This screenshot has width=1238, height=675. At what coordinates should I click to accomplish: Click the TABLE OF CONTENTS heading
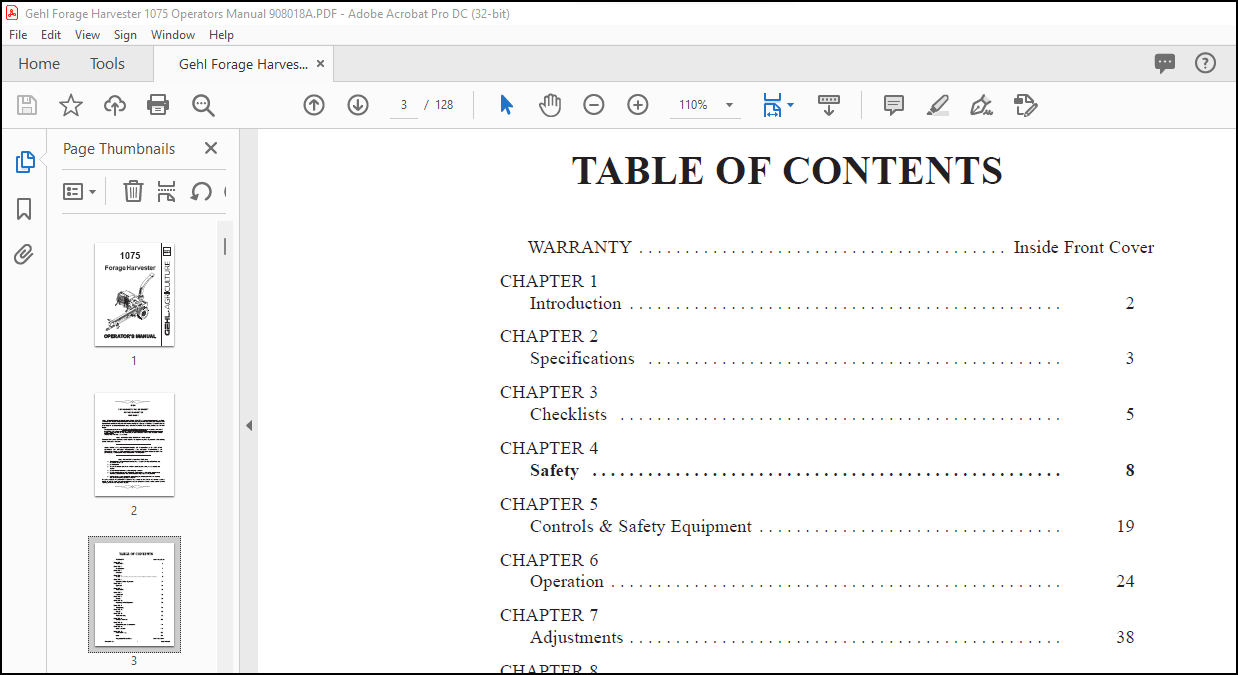[787, 171]
